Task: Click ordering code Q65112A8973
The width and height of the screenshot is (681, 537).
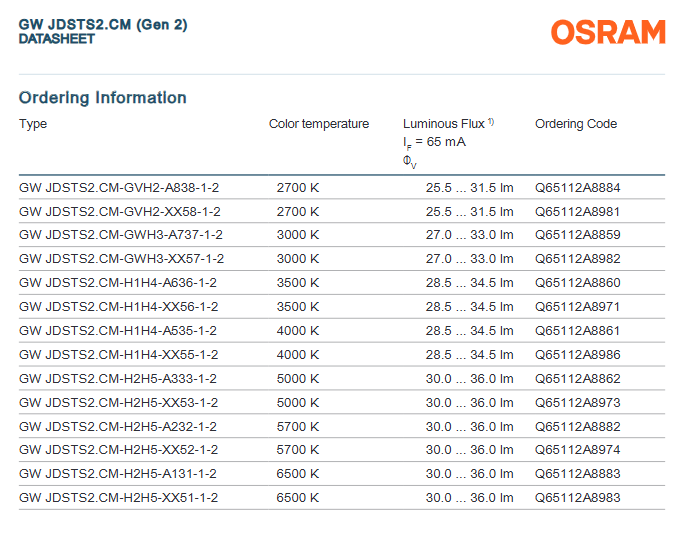Action: tap(578, 402)
